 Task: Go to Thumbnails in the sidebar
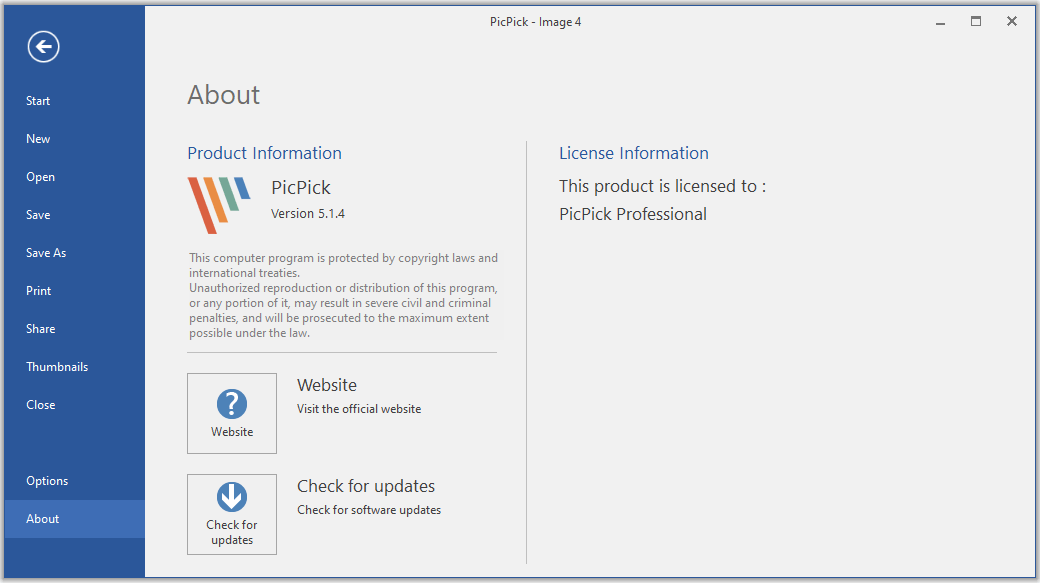point(57,367)
